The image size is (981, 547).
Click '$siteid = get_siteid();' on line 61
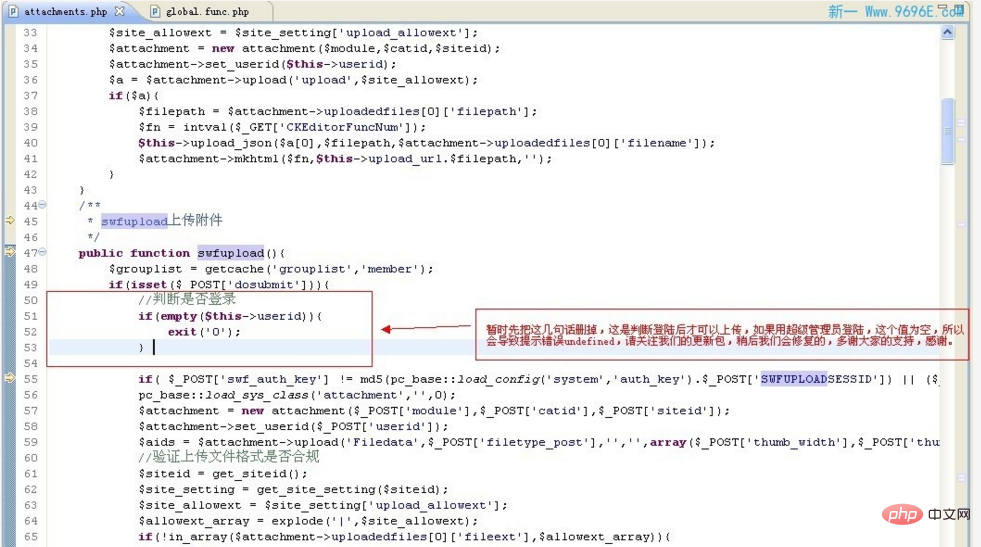point(223,474)
